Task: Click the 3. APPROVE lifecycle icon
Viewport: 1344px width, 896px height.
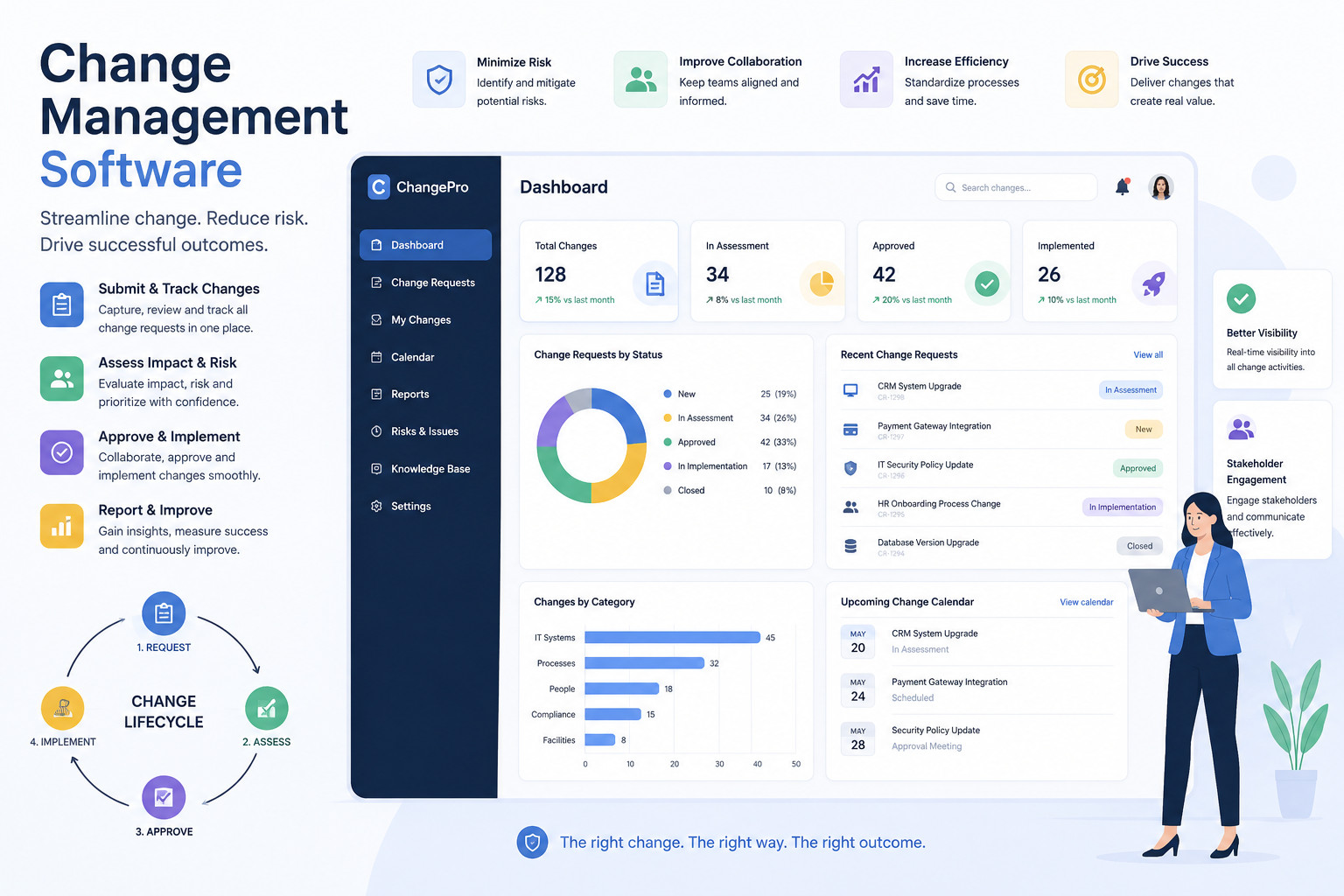Action: (164, 797)
